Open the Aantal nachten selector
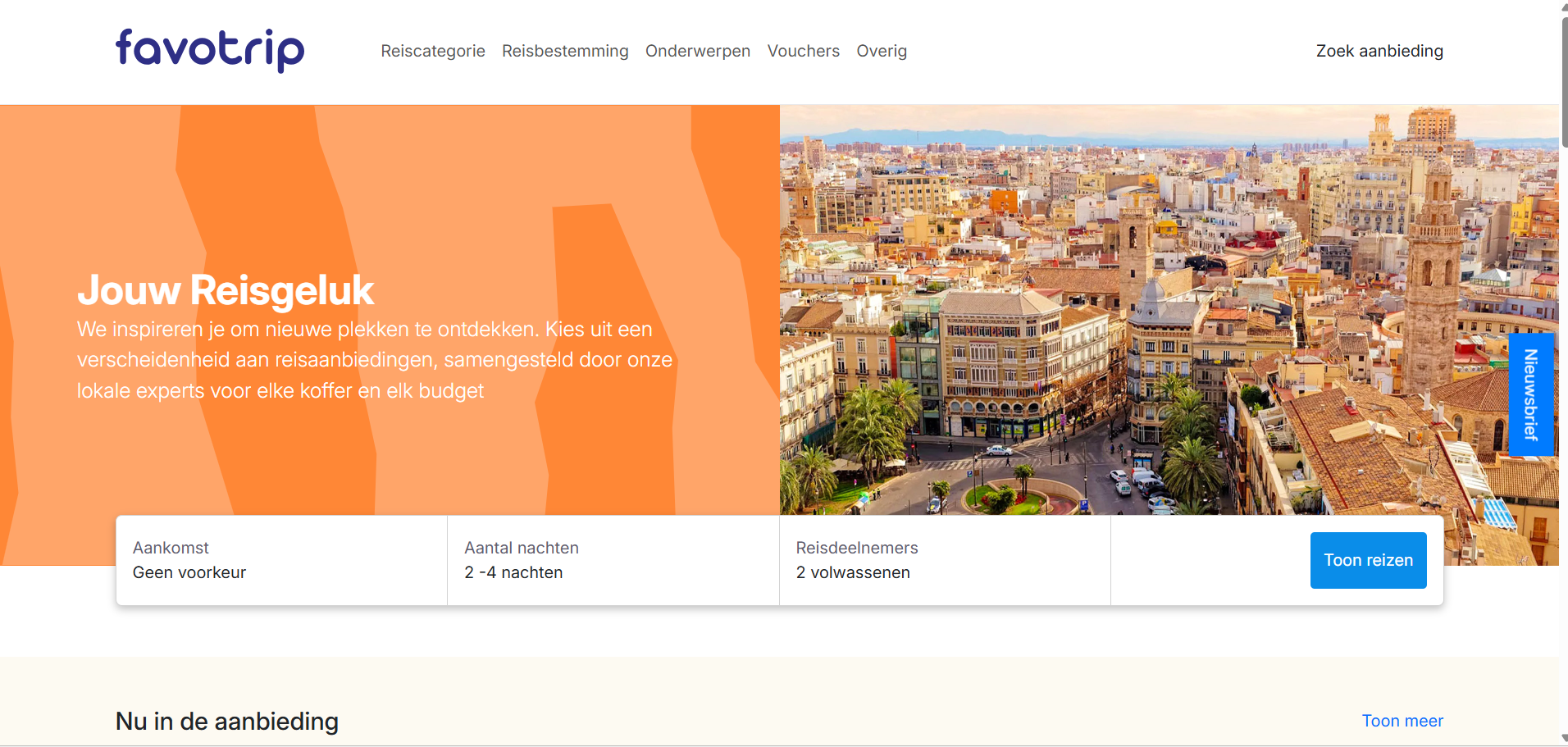This screenshot has height=747, width=1568. [613, 560]
